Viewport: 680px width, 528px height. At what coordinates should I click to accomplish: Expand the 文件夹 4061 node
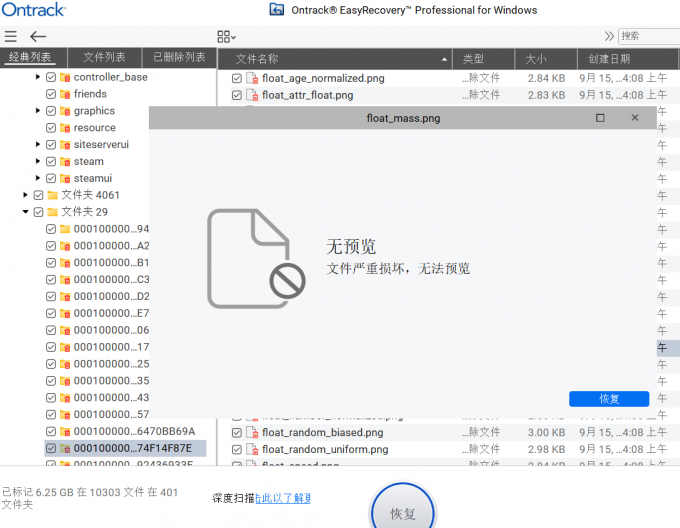tap(25, 195)
